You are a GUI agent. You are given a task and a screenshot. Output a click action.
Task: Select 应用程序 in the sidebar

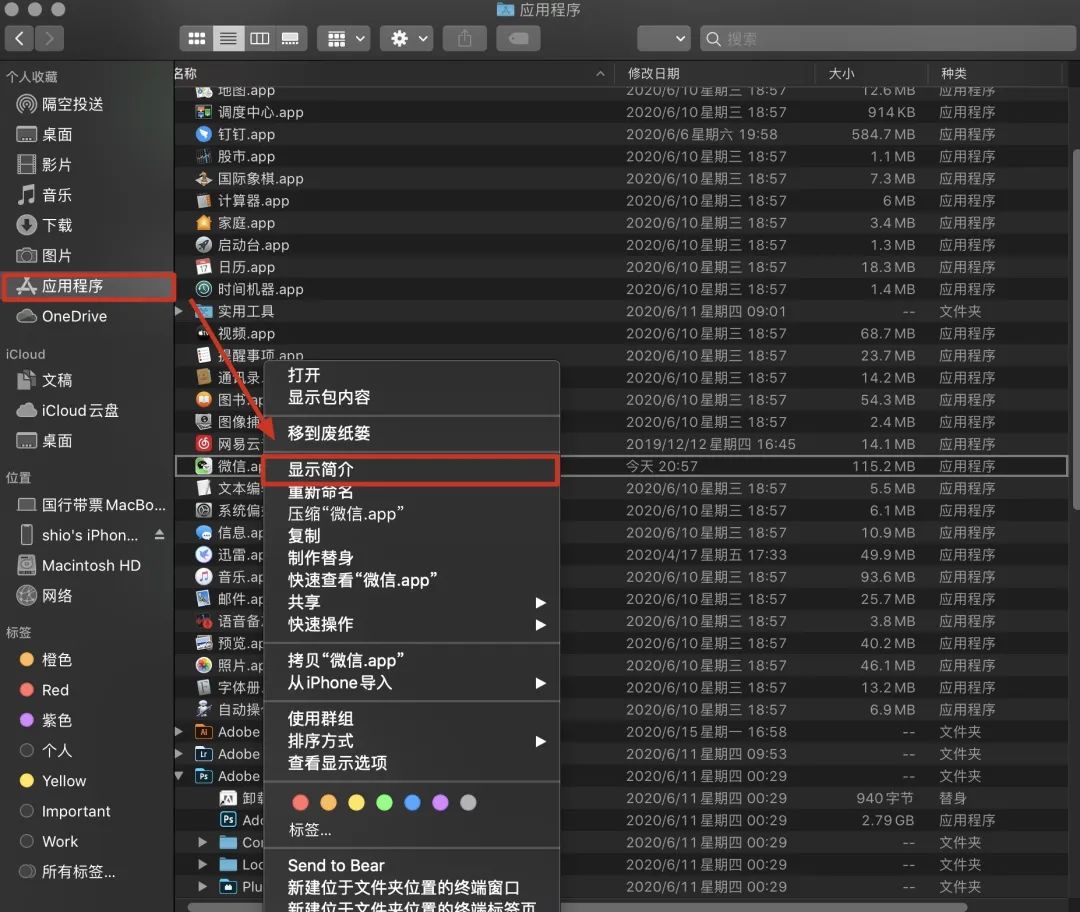coord(88,287)
